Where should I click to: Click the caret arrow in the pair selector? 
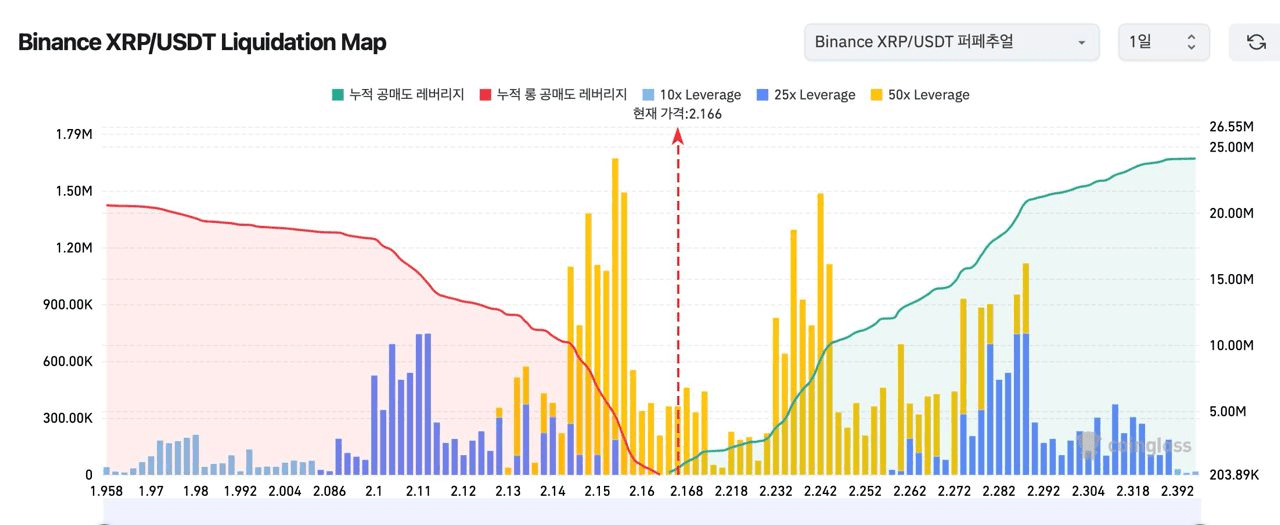pyautogui.click(x=1081, y=43)
